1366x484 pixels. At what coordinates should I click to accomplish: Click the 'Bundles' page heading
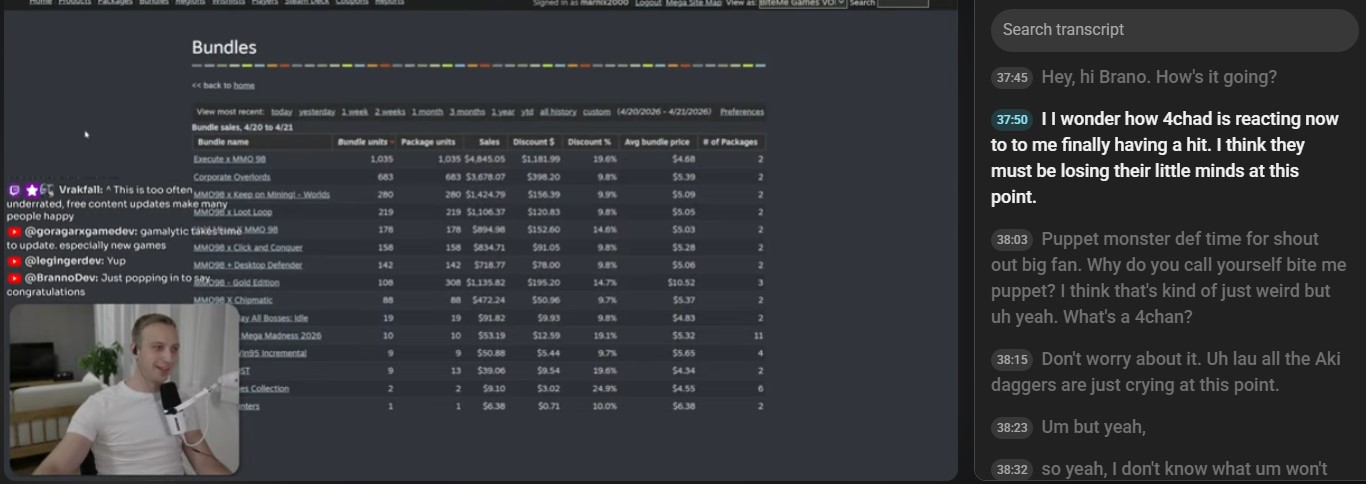click(x=224, y=47)
